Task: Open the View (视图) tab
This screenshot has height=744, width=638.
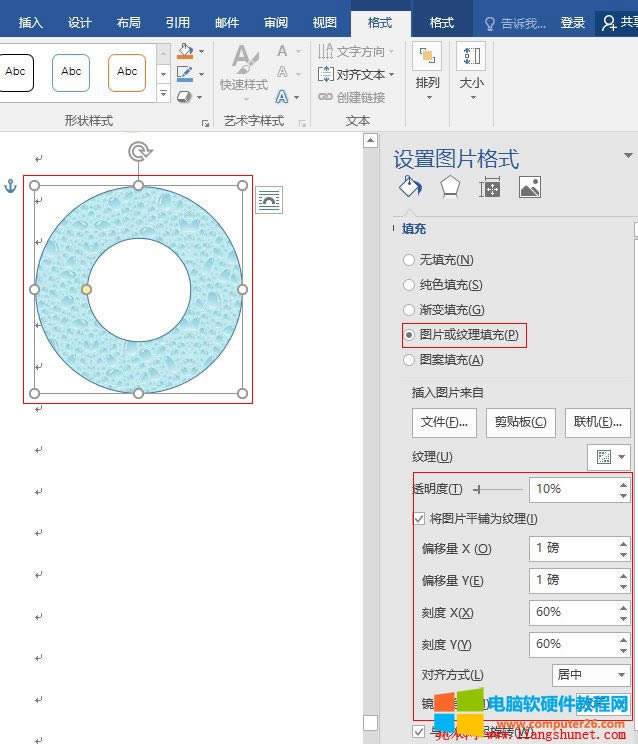Action: click(x=325, y=23)
